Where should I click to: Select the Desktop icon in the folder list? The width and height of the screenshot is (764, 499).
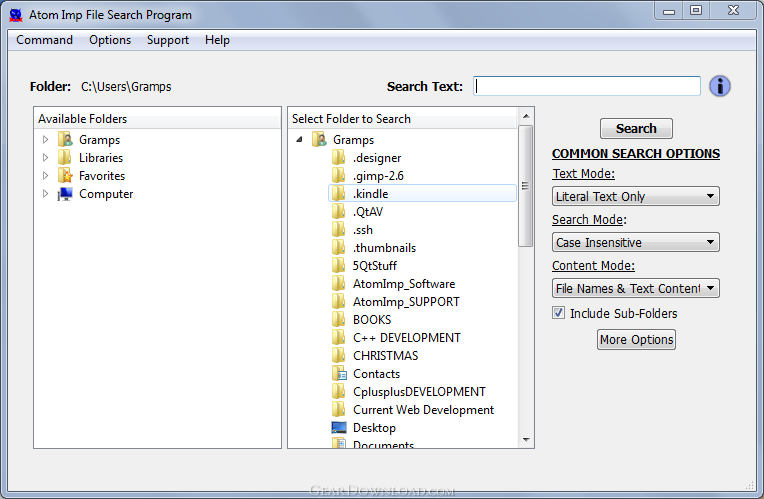339,427
